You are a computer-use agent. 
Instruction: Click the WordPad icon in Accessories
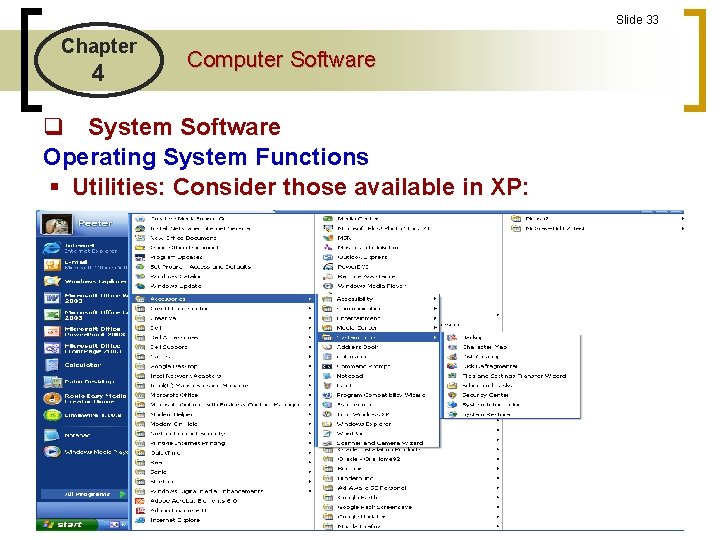pos(327,433)
